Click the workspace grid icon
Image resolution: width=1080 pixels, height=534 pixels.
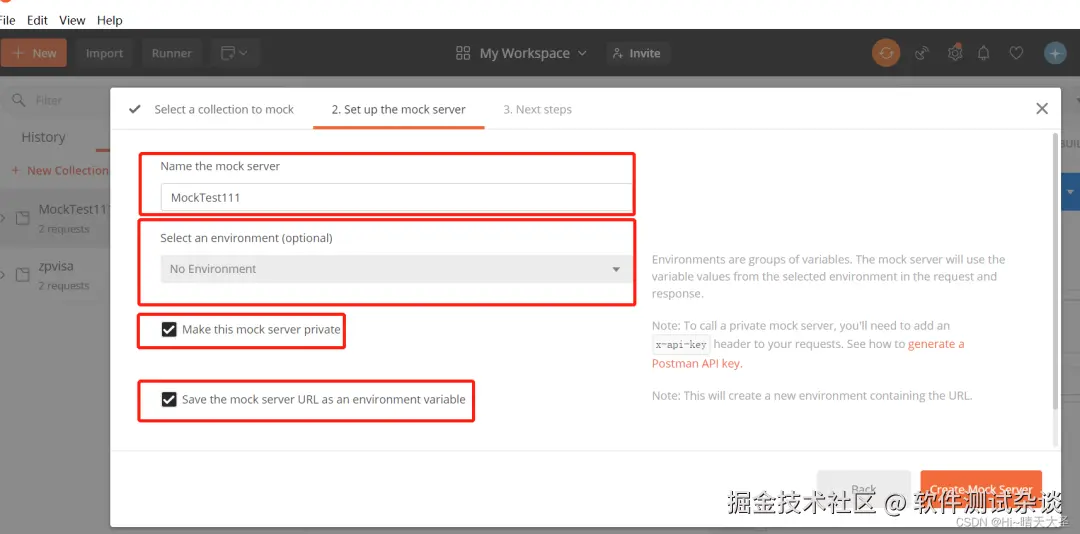pyautogui.click(x=463, y=53)
